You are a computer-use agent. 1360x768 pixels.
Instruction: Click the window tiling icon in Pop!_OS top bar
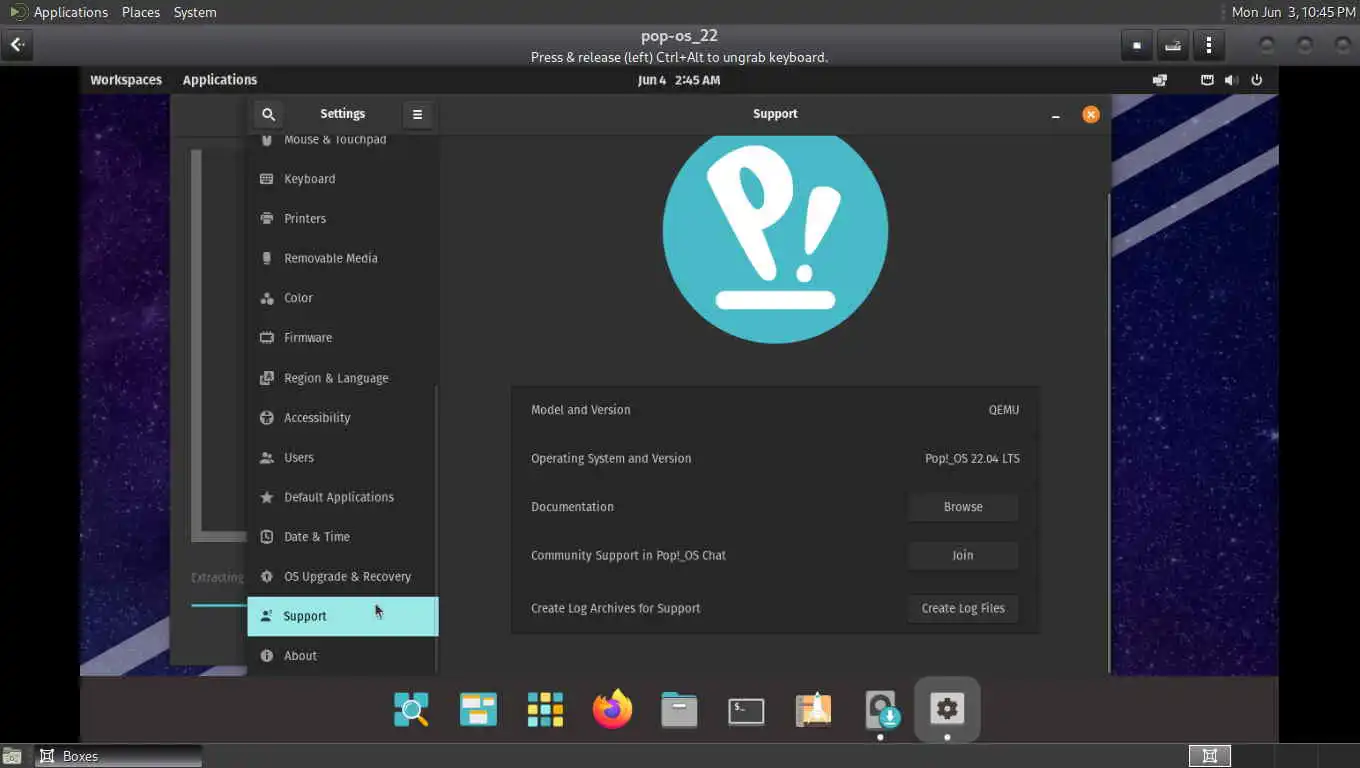(1160, 80)
